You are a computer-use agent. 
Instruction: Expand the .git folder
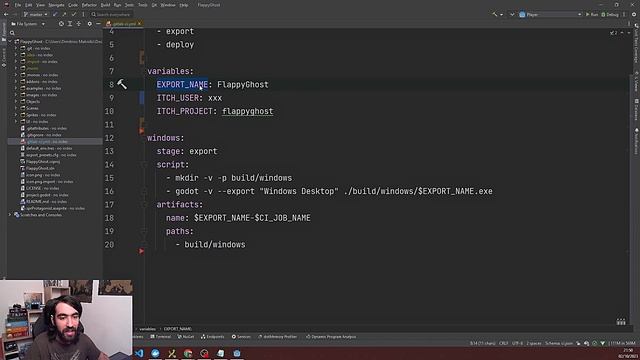[x=16, y=48]
